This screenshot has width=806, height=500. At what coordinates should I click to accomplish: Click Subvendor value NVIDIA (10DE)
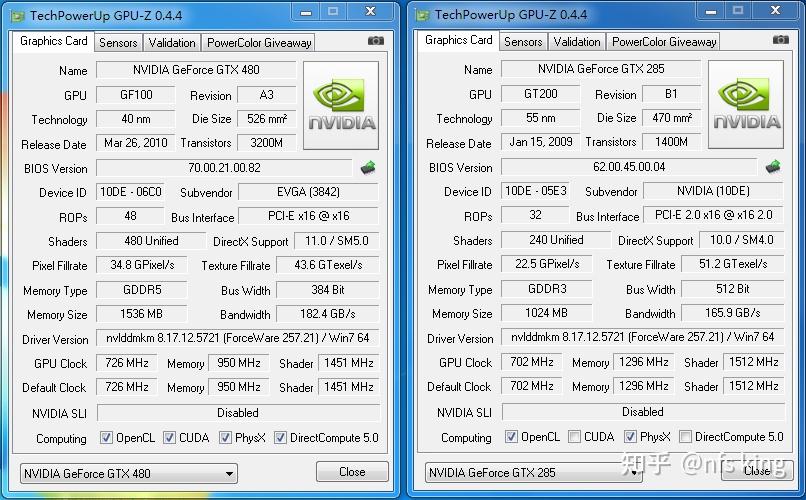[x=713, y=191]
